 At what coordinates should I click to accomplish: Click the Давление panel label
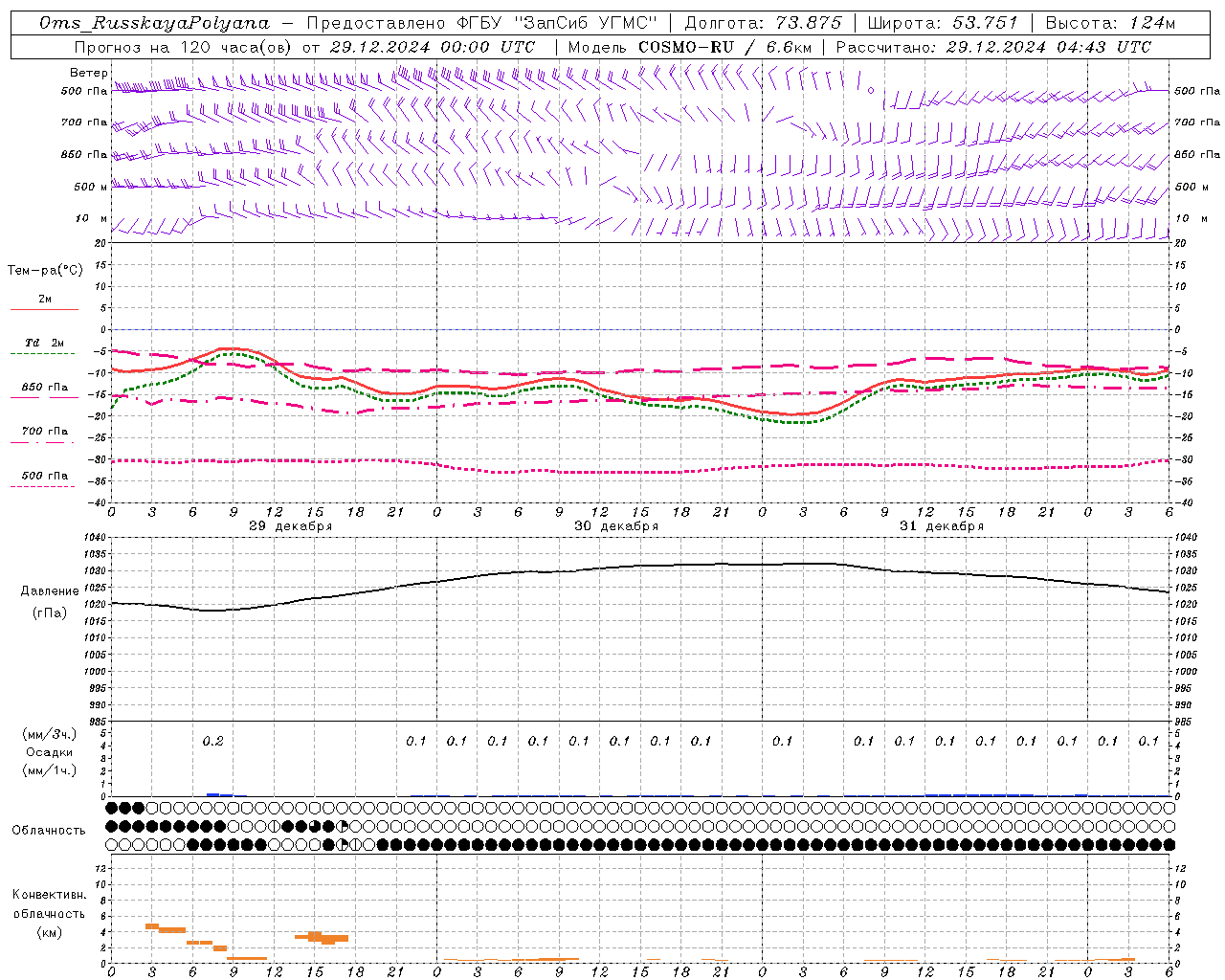50,591
